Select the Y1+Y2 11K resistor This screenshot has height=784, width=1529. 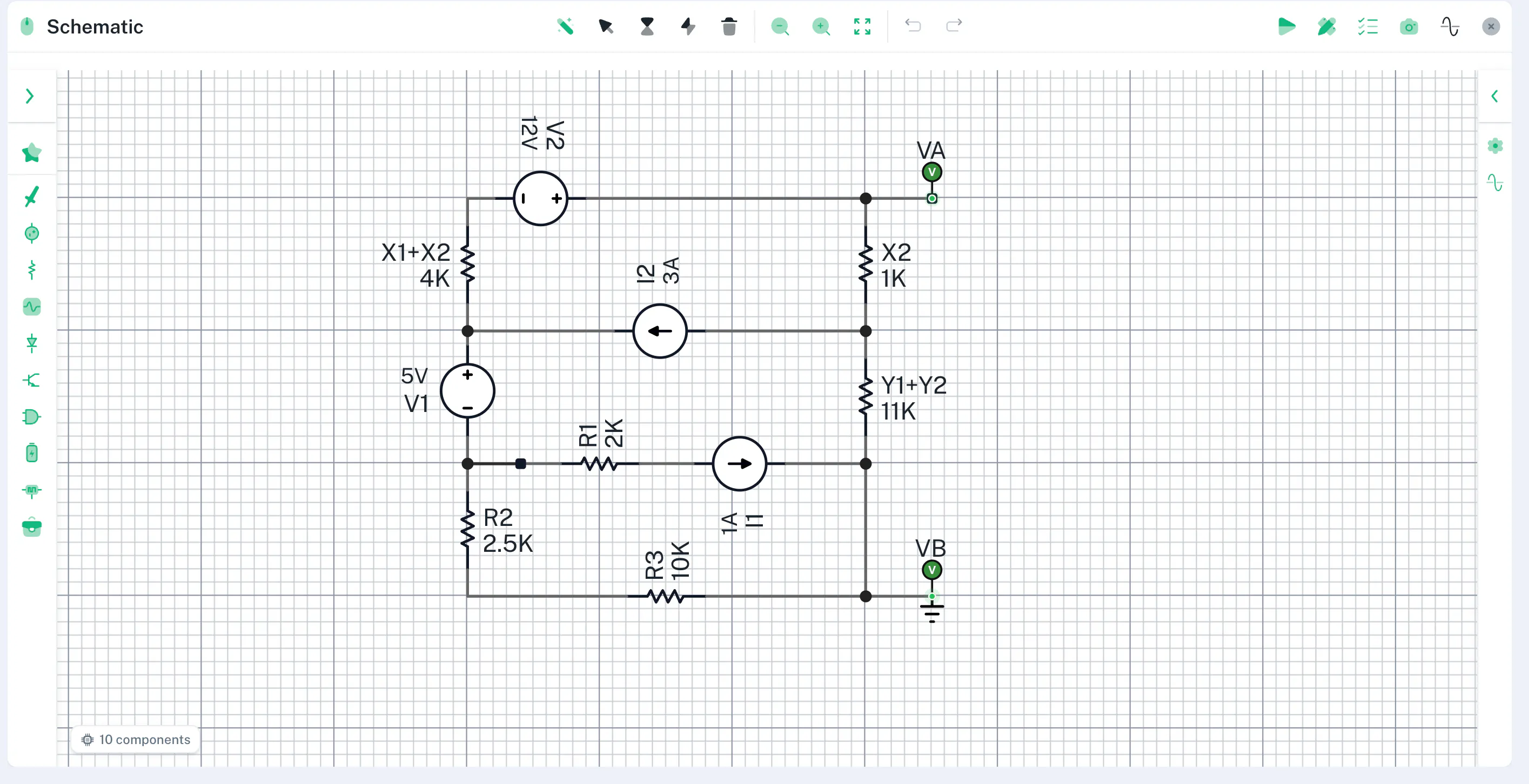866,397
